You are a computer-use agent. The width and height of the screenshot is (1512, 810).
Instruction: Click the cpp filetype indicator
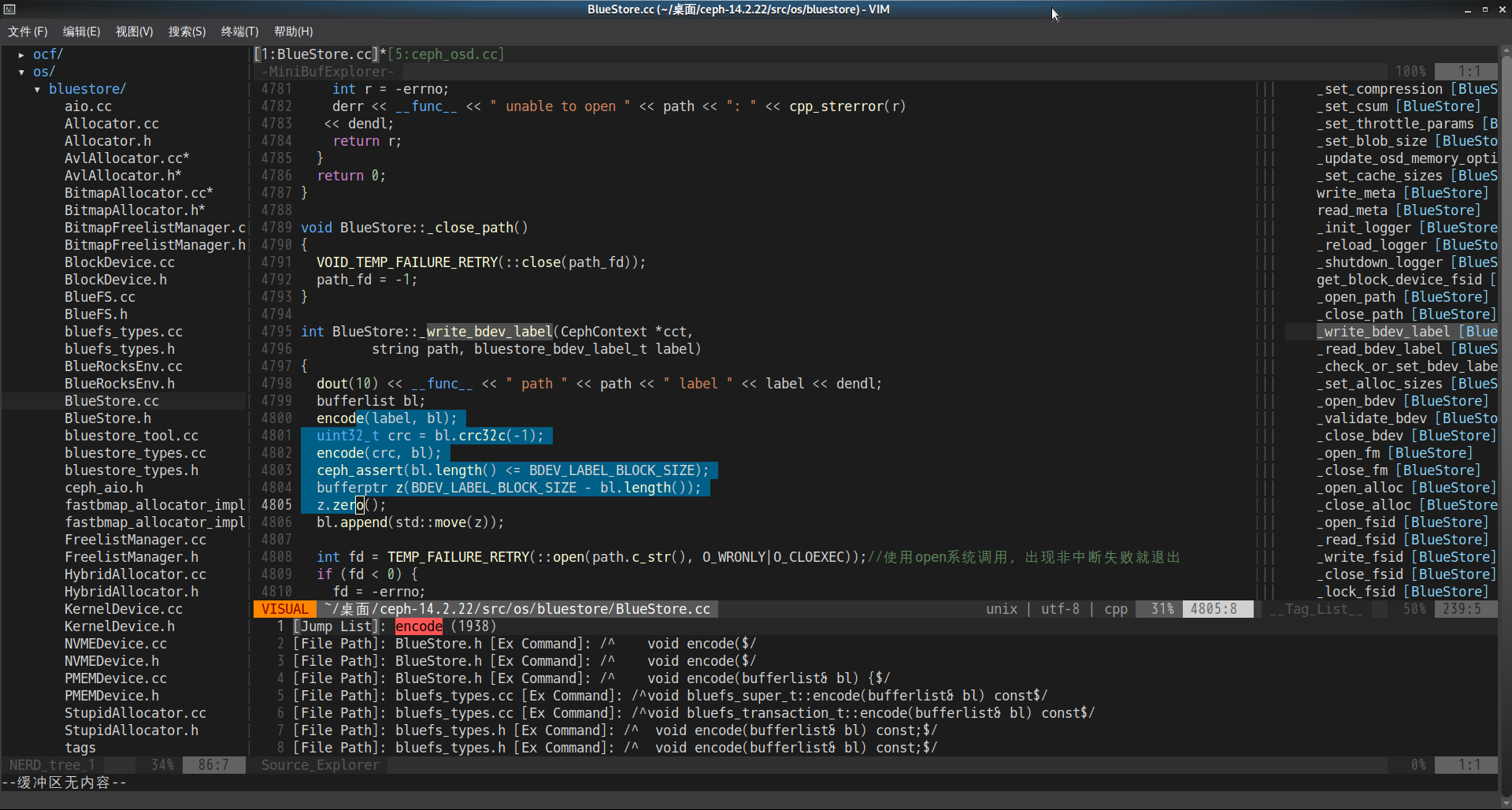(x=1115, y=608)
